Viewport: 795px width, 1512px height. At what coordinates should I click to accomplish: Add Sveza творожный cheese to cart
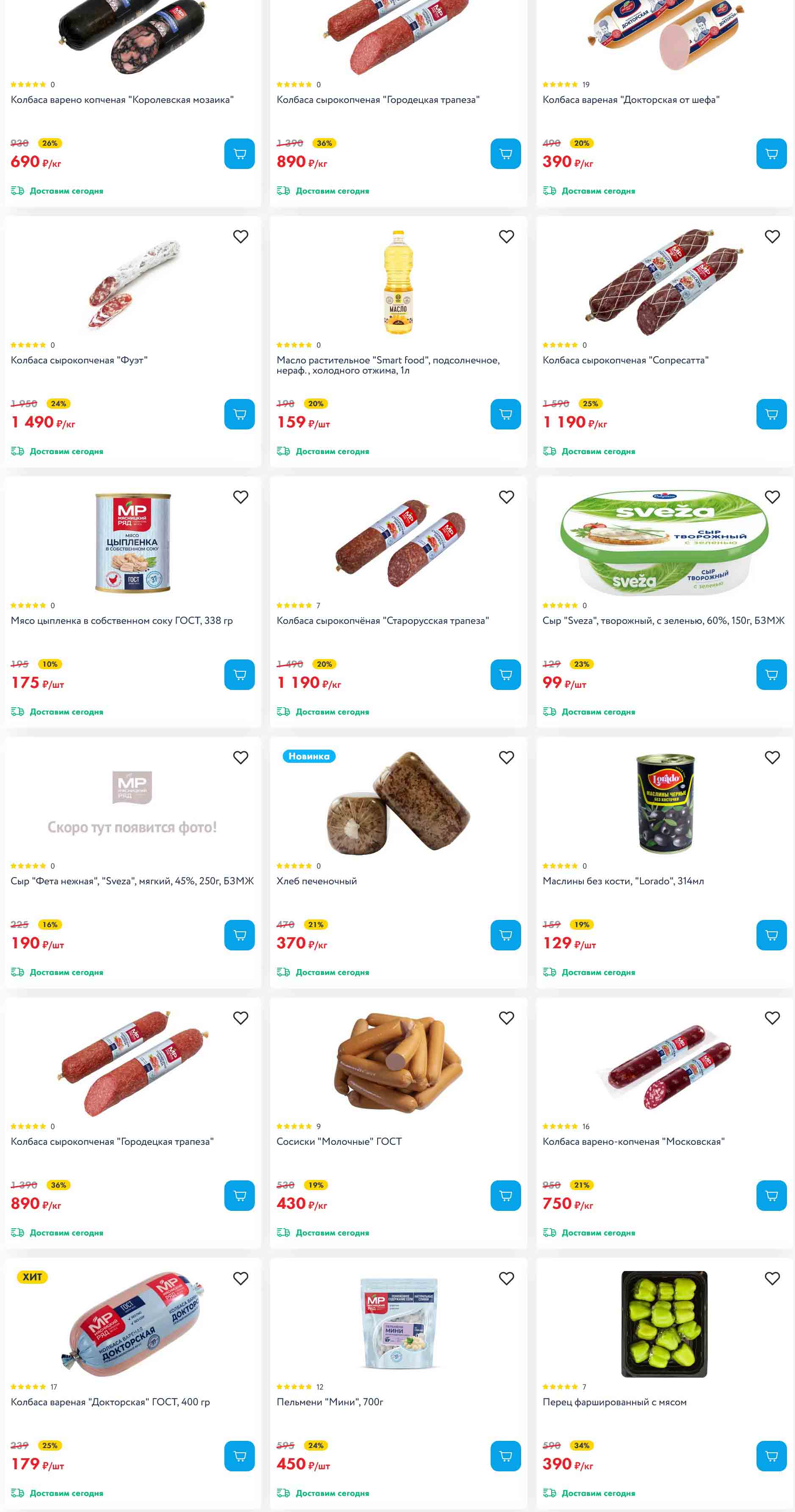(x=772, y=675)
